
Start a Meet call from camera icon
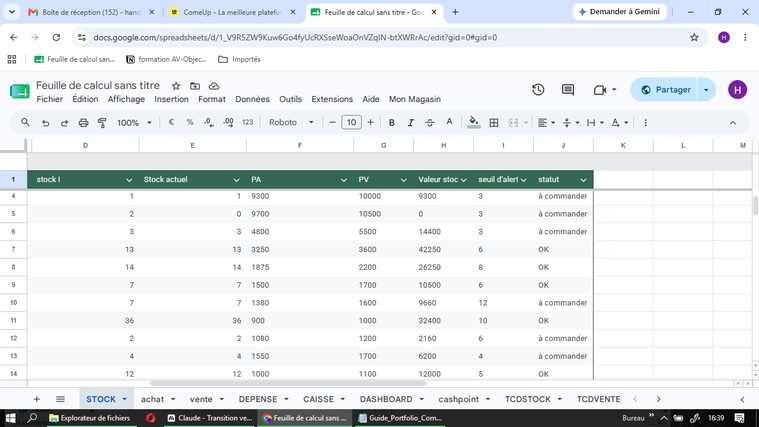coord(600,90)
